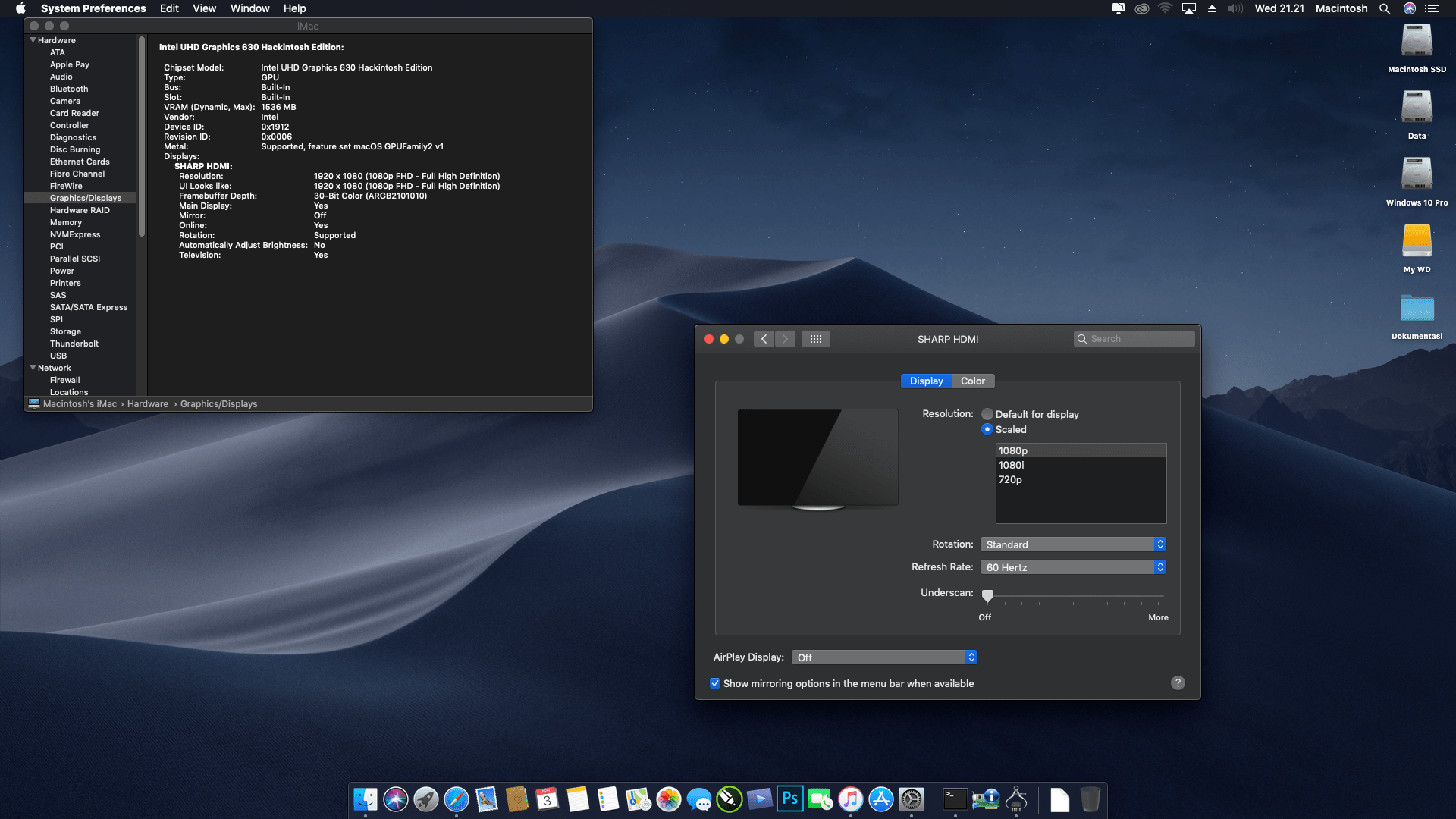Image resolution: width=1456 pixels, height=819 pixels.
Task: Click the Underscan slider handle
Action: pyautogui.click(x=987, y=595)
